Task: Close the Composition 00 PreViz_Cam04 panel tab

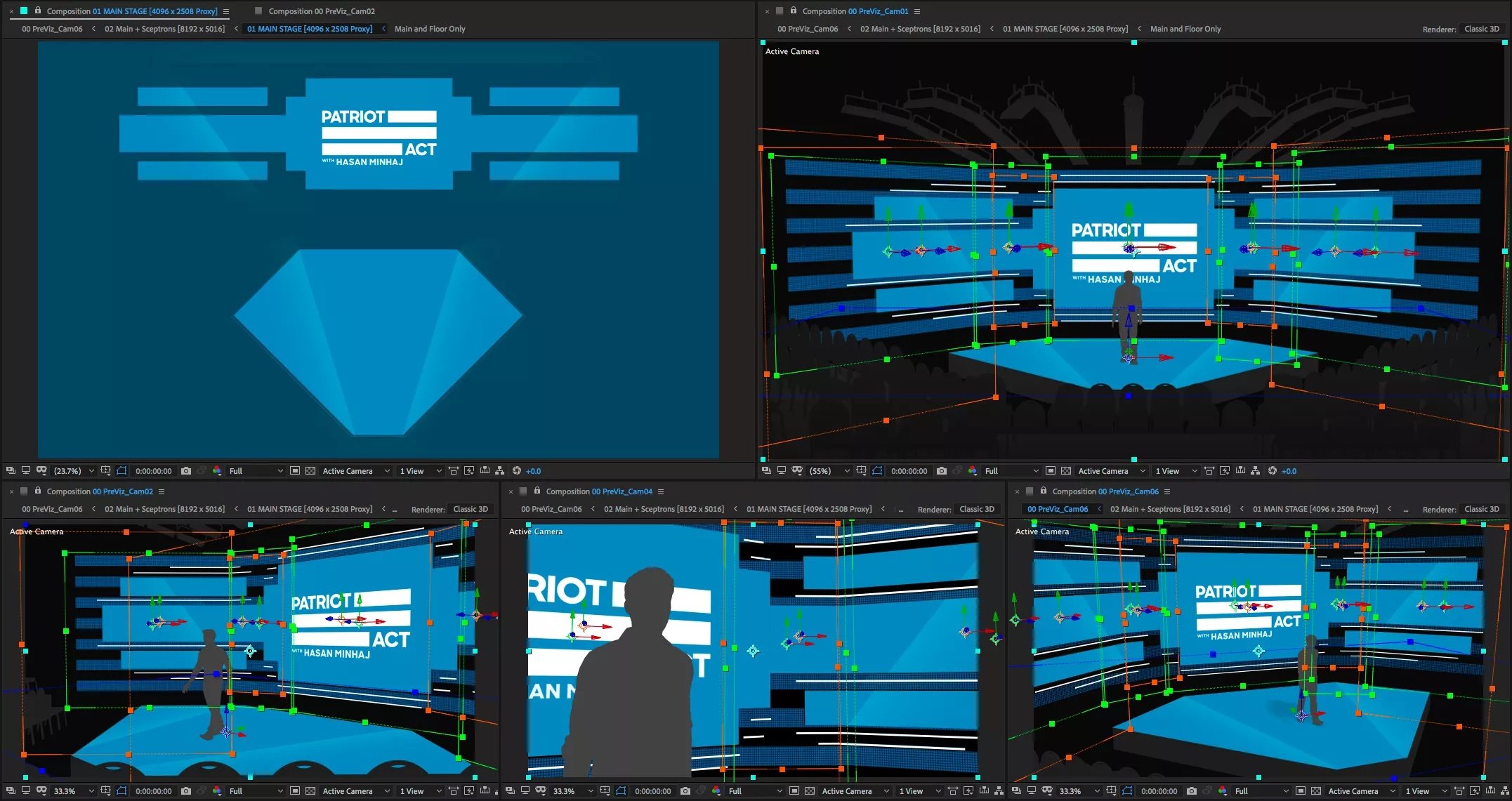Action: tap(511, 491)
